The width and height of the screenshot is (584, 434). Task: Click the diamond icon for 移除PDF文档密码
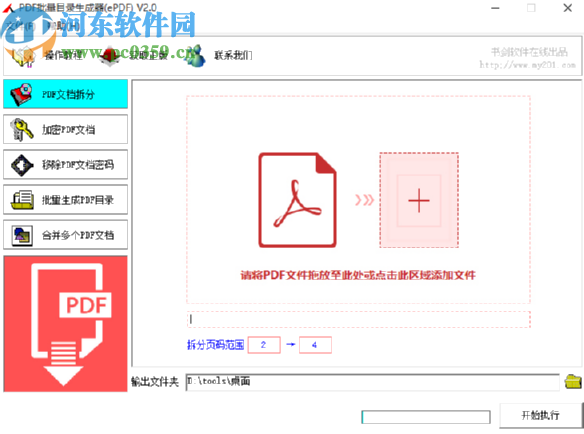click(x=22, y=165)
